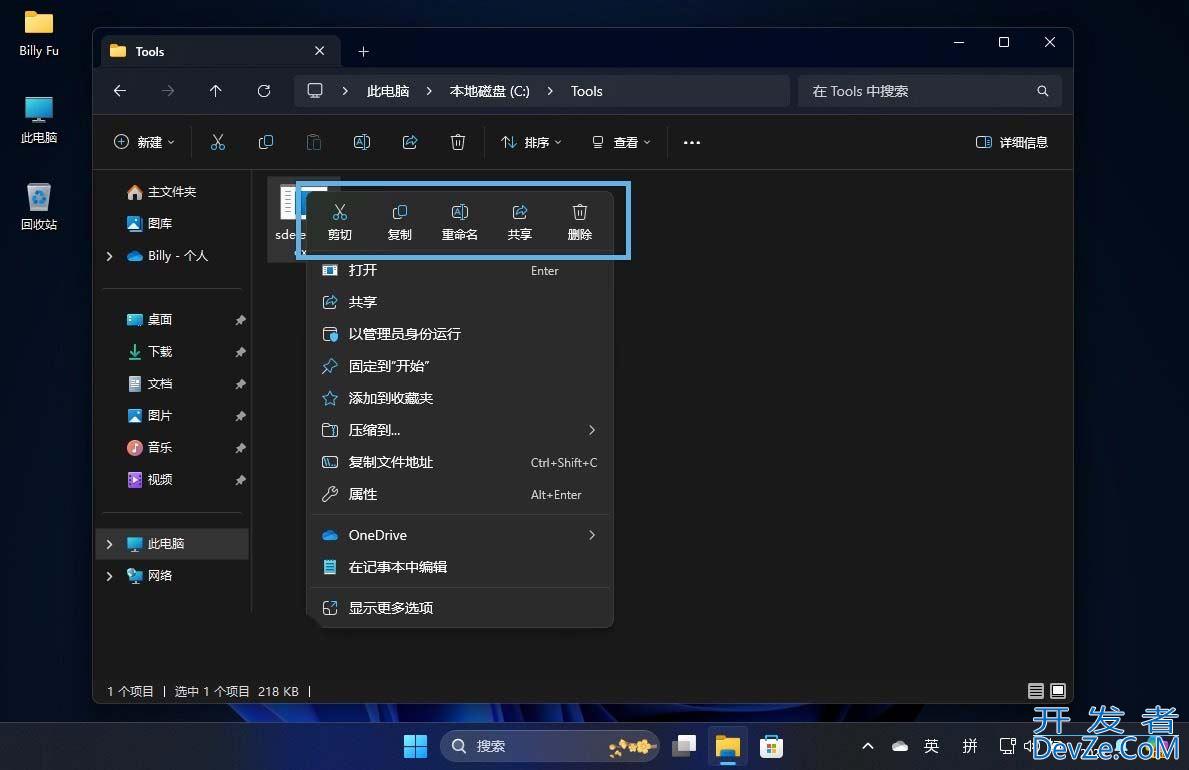
Task: Click 此电脑 in address breadcrumb
Action: click(x=387, y=91)
